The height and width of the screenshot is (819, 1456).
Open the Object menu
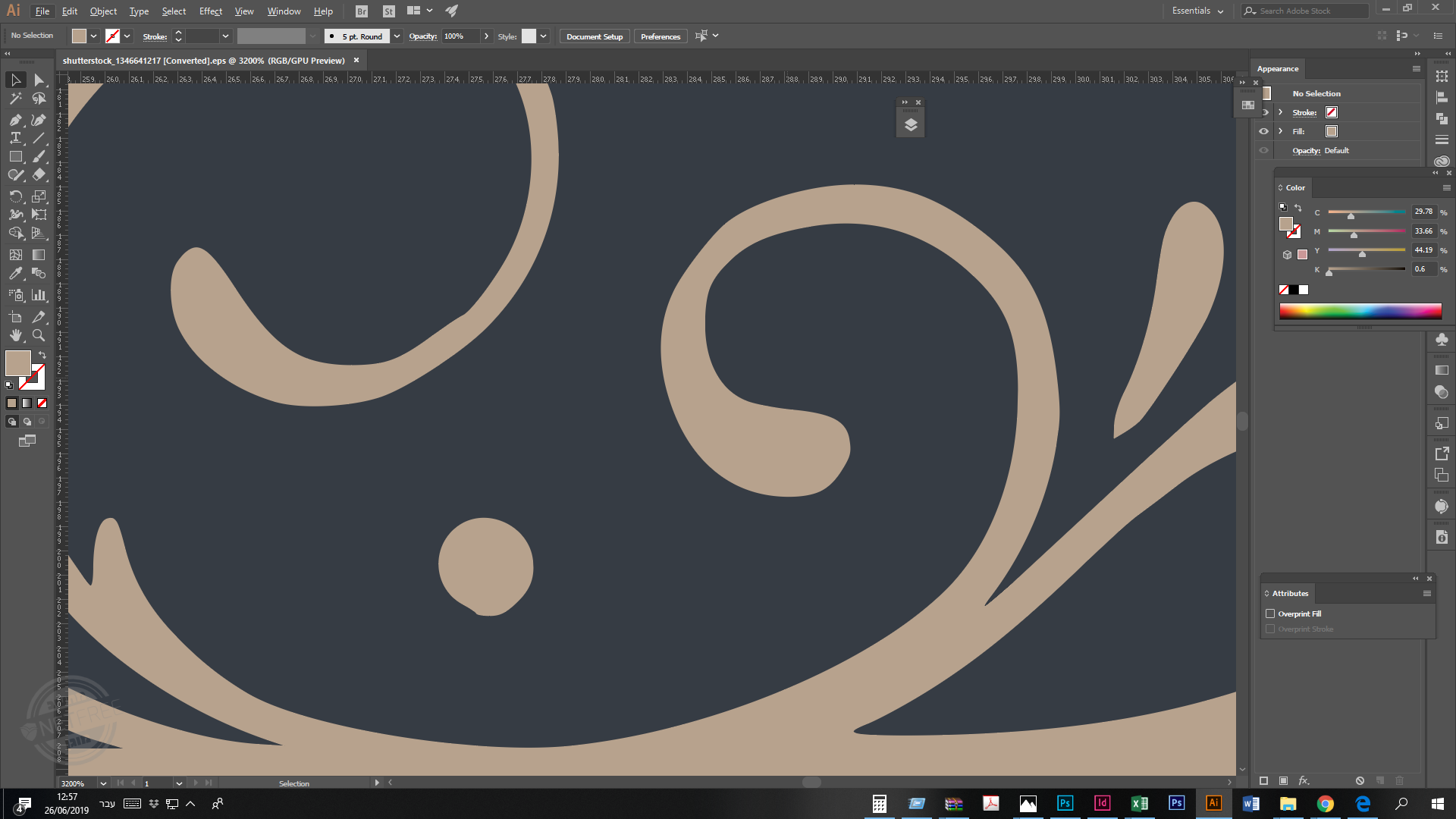click(103, 11)
